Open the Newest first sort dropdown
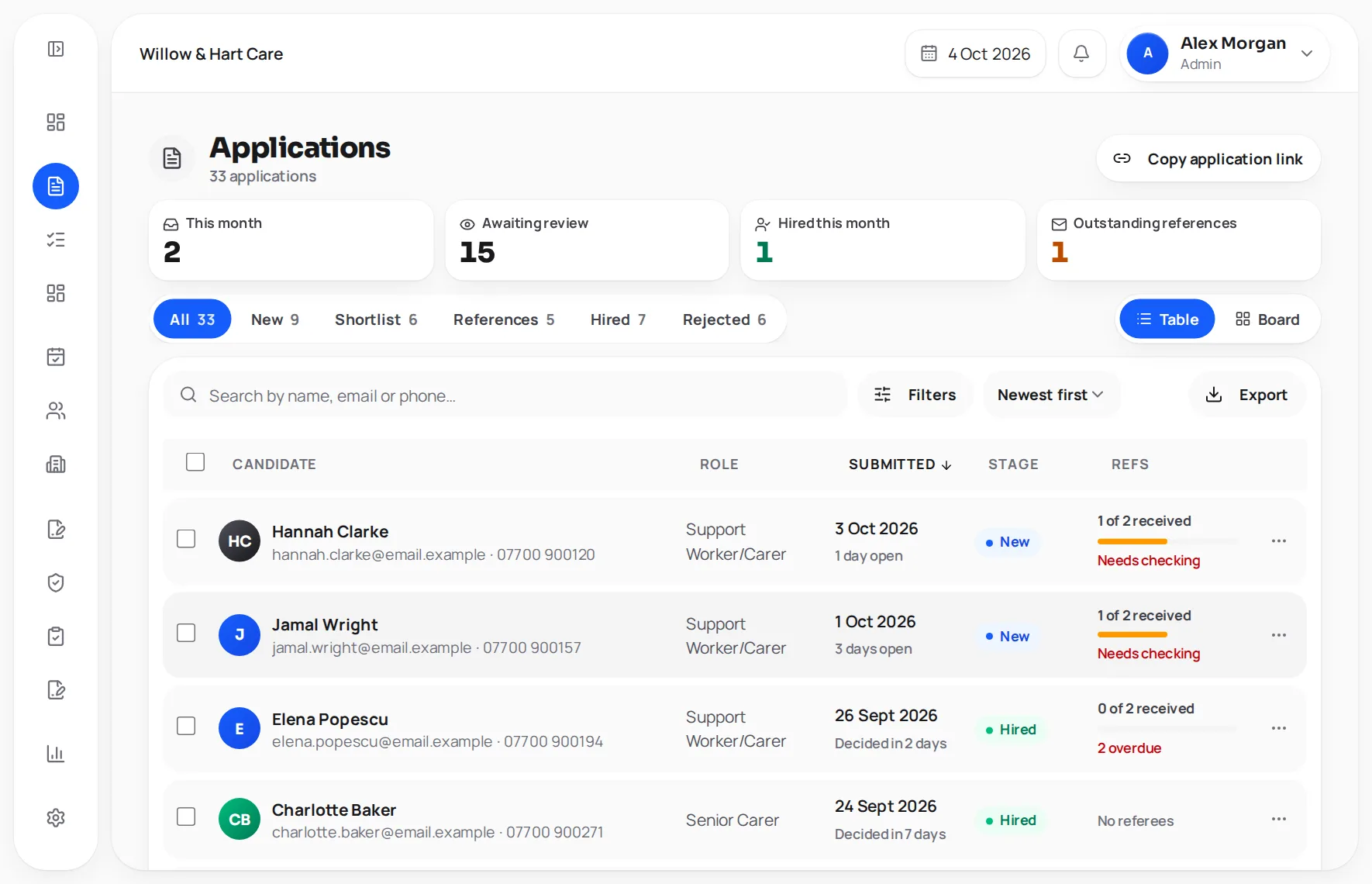The height and width of the screenshot is (884, 1372). point(1050,395)
